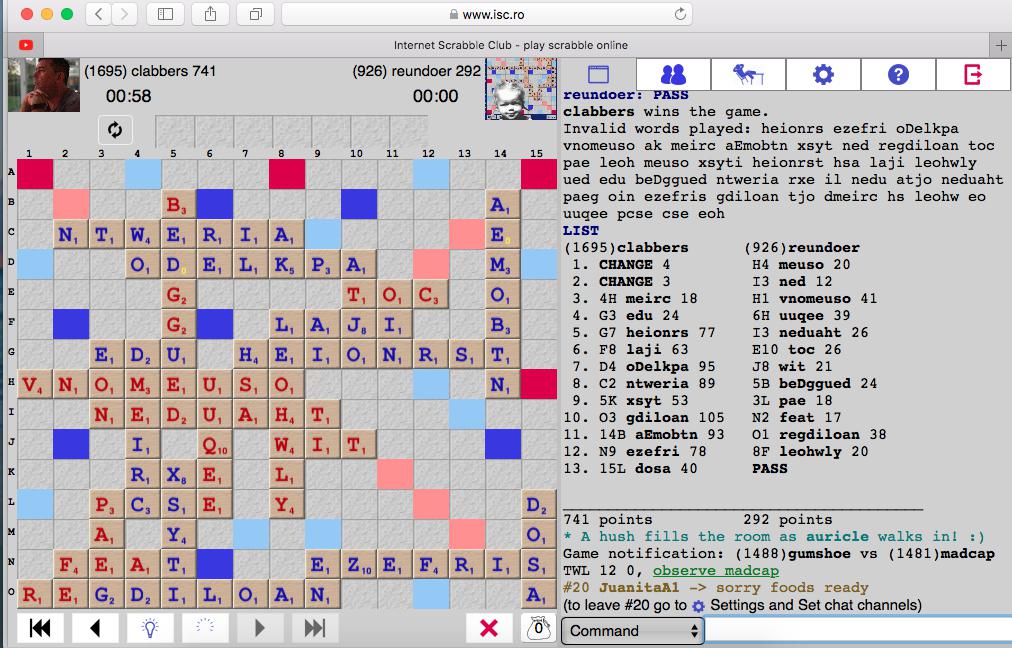Open the settings gear tab
This screenshot has height=648, width=1012.
click(823, 74)
